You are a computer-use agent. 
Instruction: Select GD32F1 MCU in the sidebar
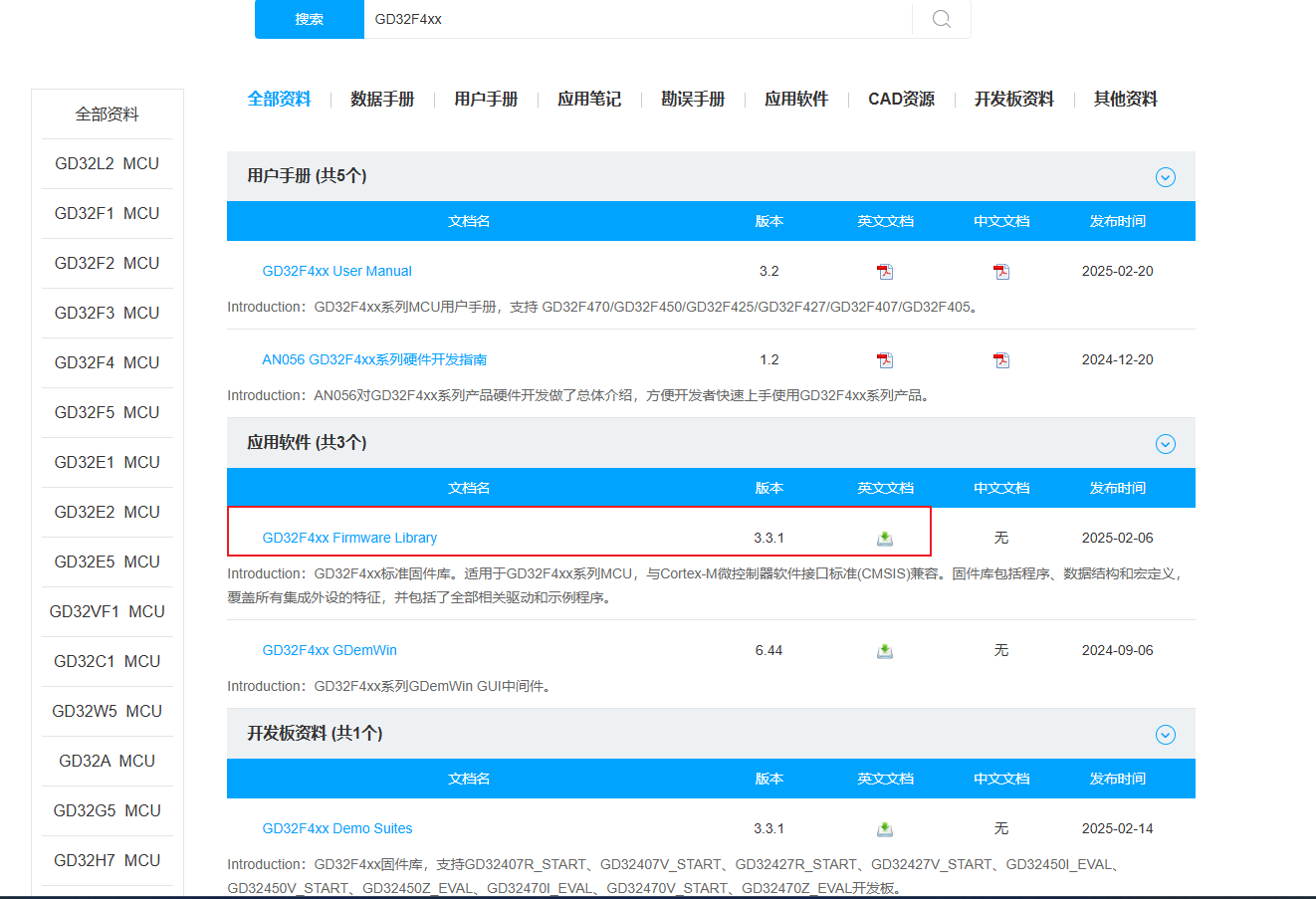108,213
